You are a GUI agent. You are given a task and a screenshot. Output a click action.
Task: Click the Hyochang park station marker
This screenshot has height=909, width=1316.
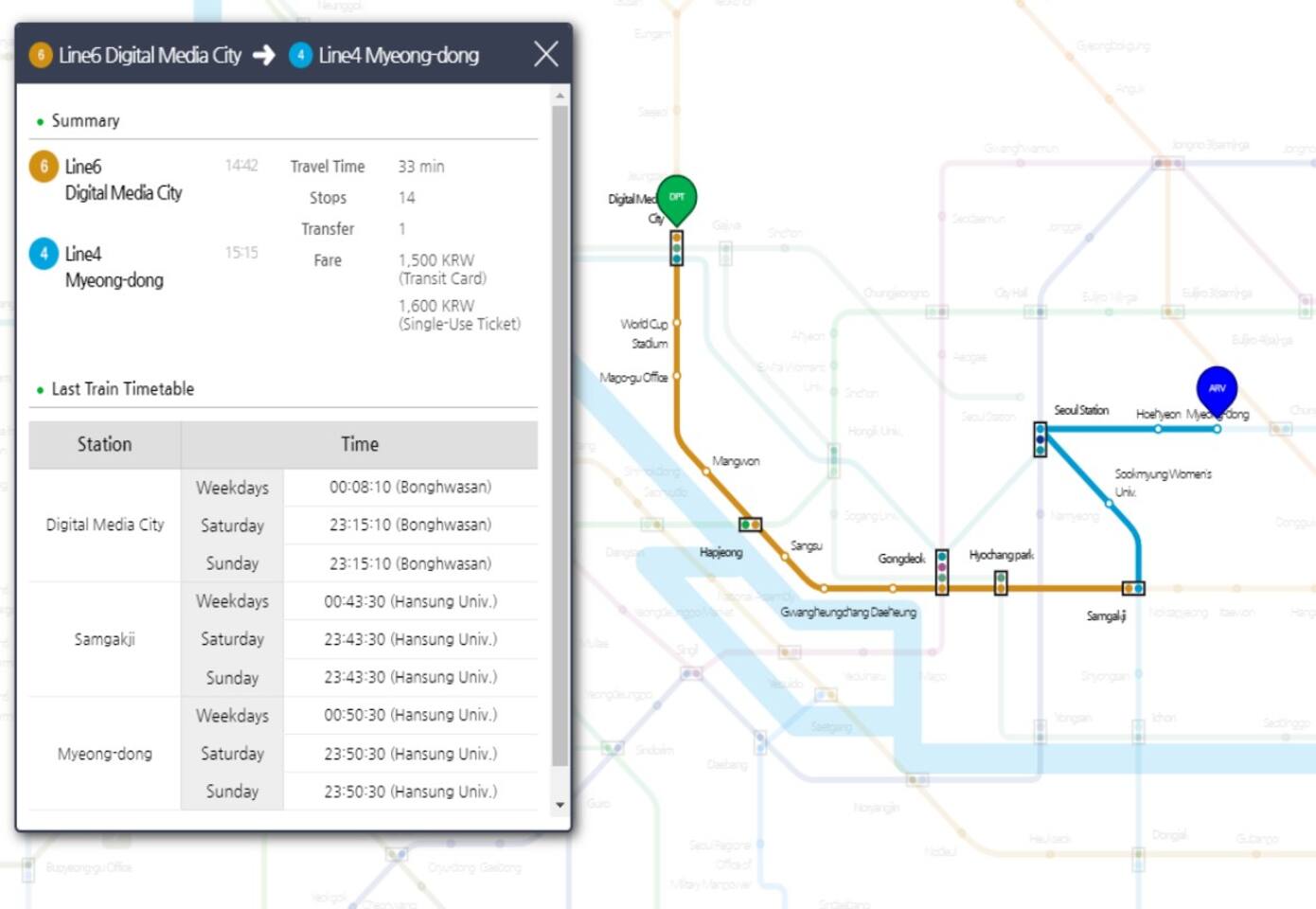tap(1001, 583)
